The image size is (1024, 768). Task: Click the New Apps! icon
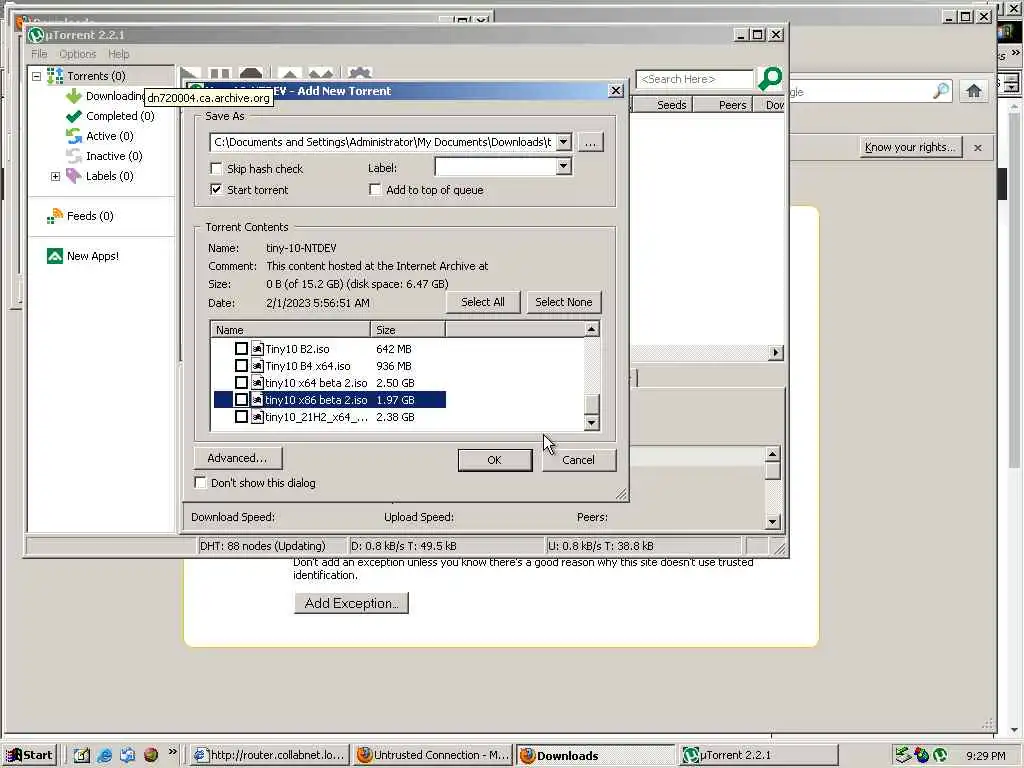[55, 256]
